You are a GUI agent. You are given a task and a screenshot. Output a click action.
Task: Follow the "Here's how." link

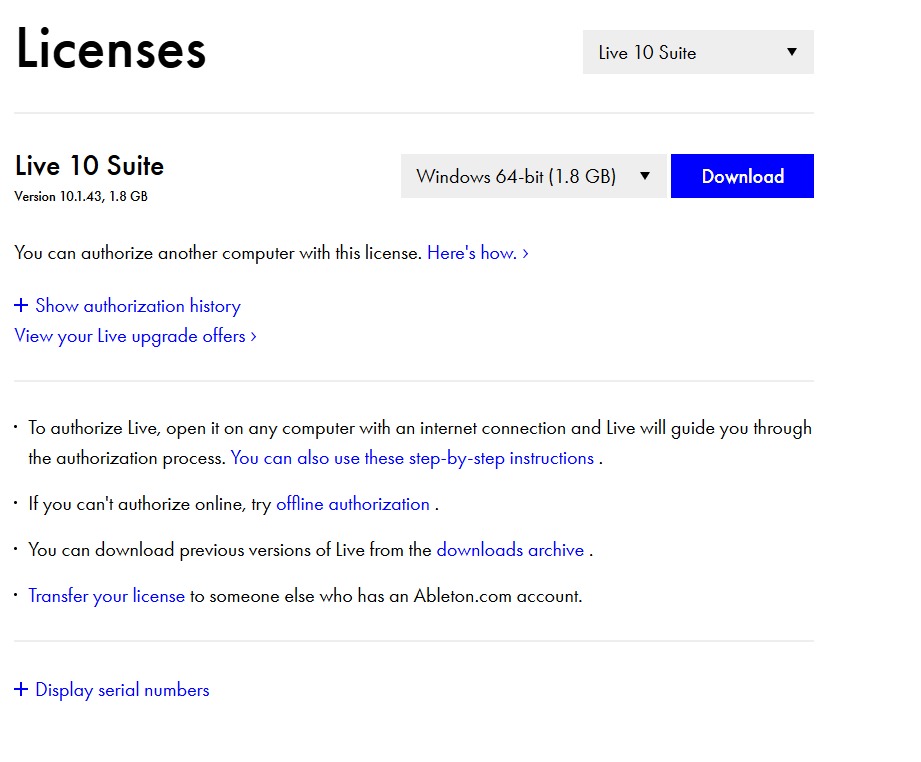tap(478, 253)
